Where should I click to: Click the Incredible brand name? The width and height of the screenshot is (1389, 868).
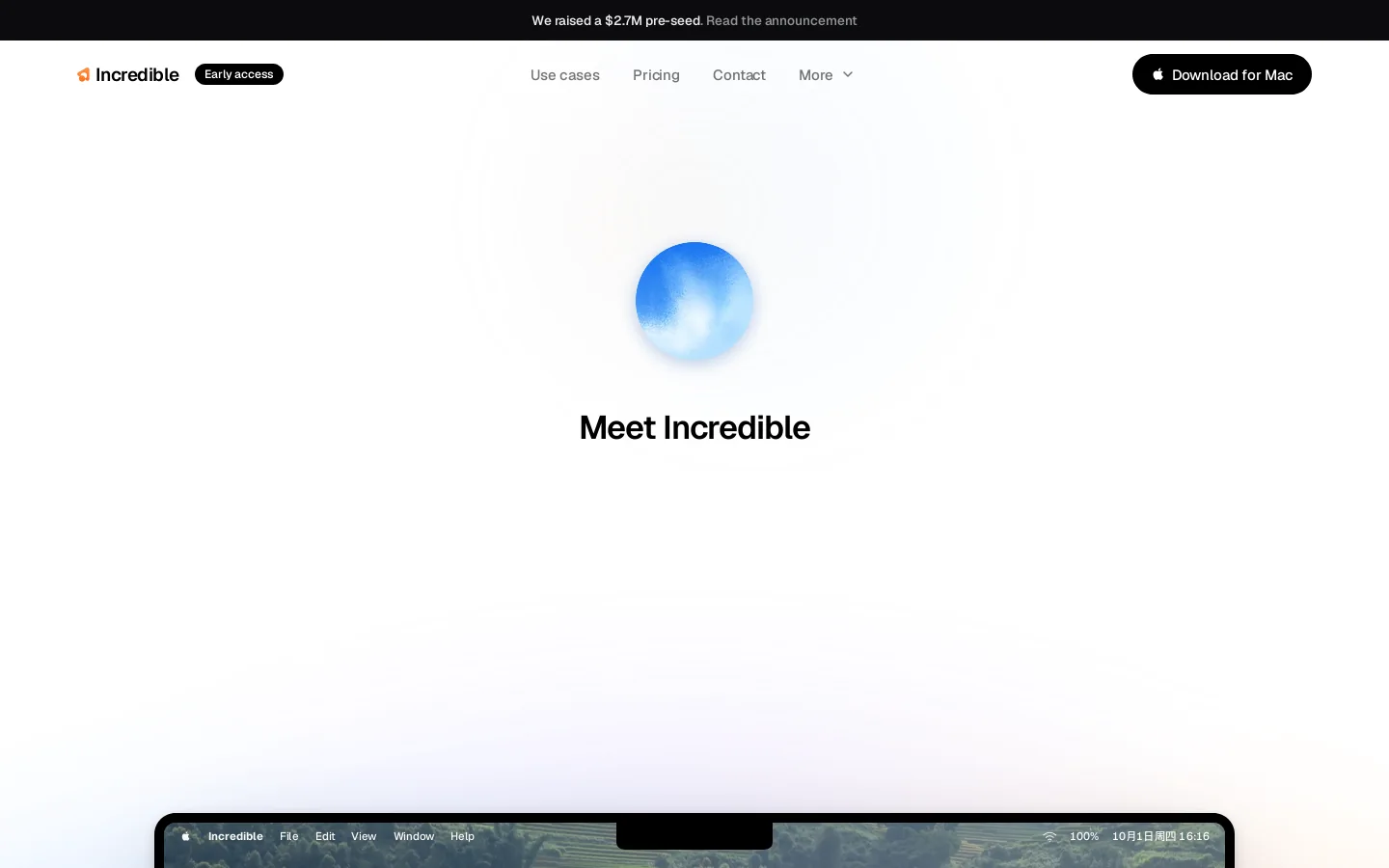point(137,75)
